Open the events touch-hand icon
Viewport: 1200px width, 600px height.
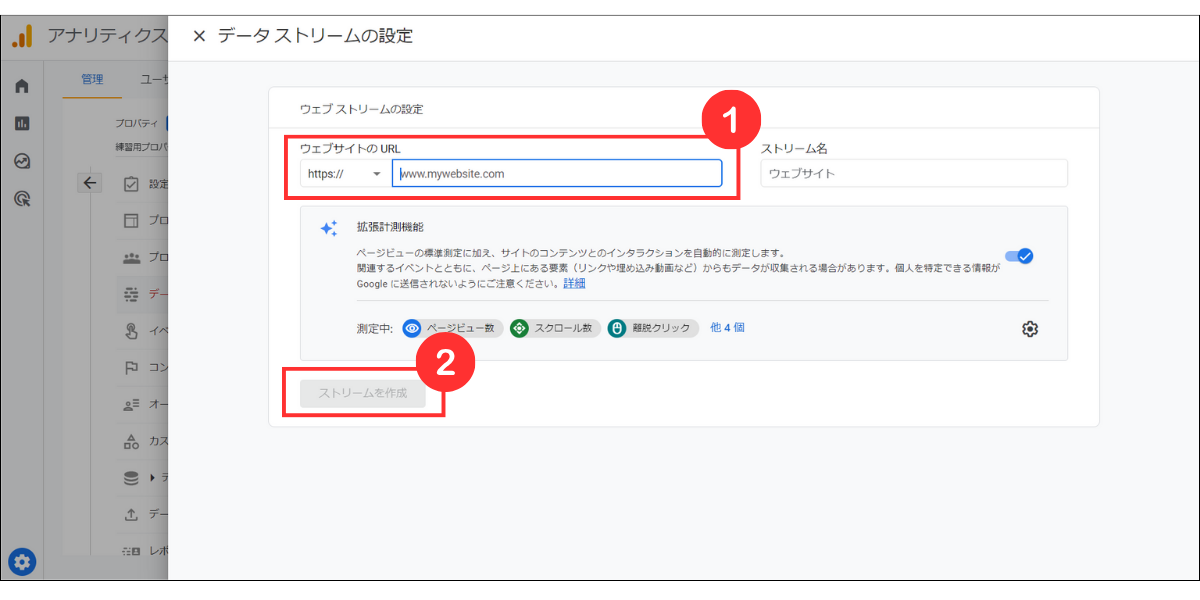pos(131,331)
